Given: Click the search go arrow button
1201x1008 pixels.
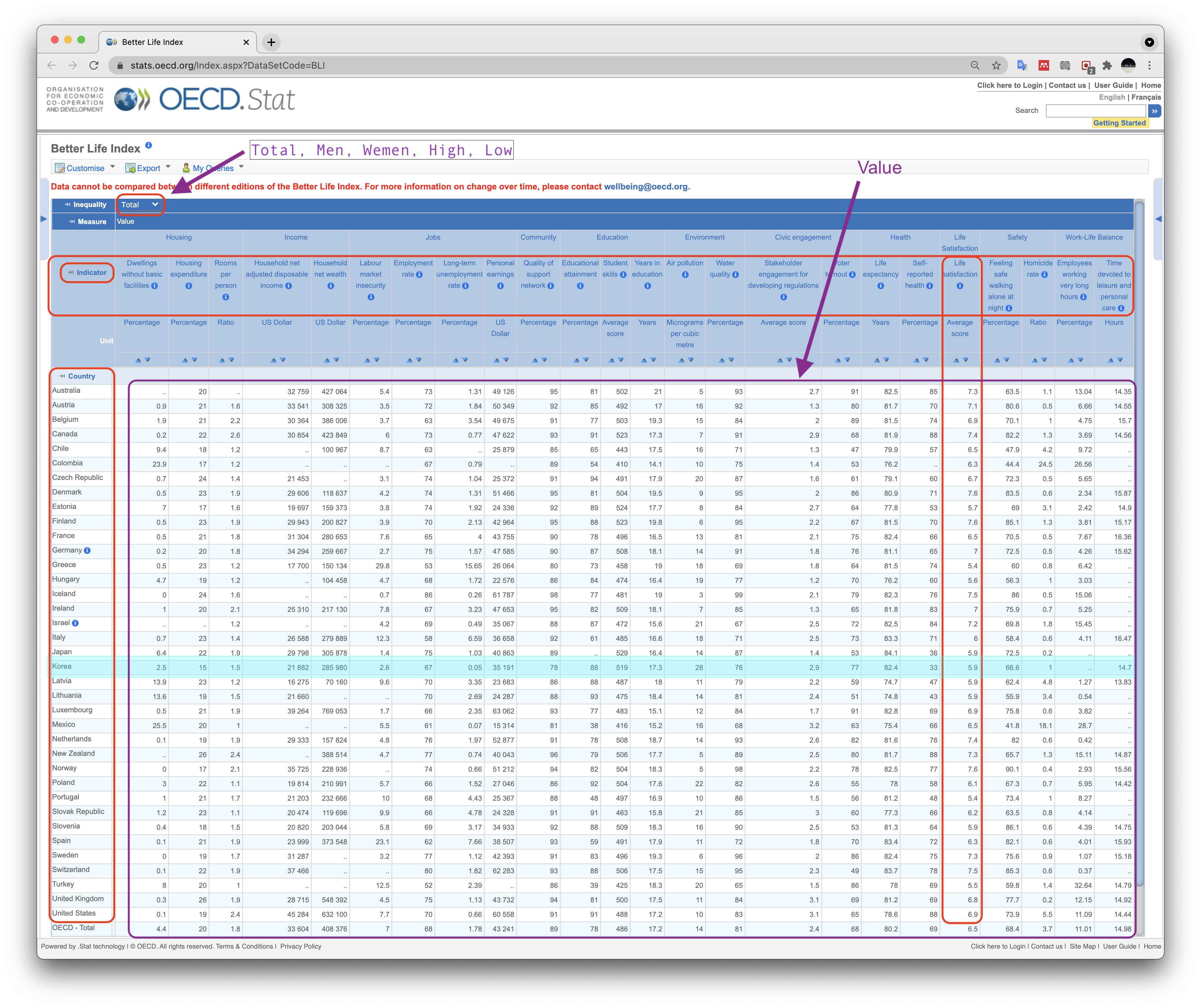Looking at the screenshot, I should [x=1154, y=111].
